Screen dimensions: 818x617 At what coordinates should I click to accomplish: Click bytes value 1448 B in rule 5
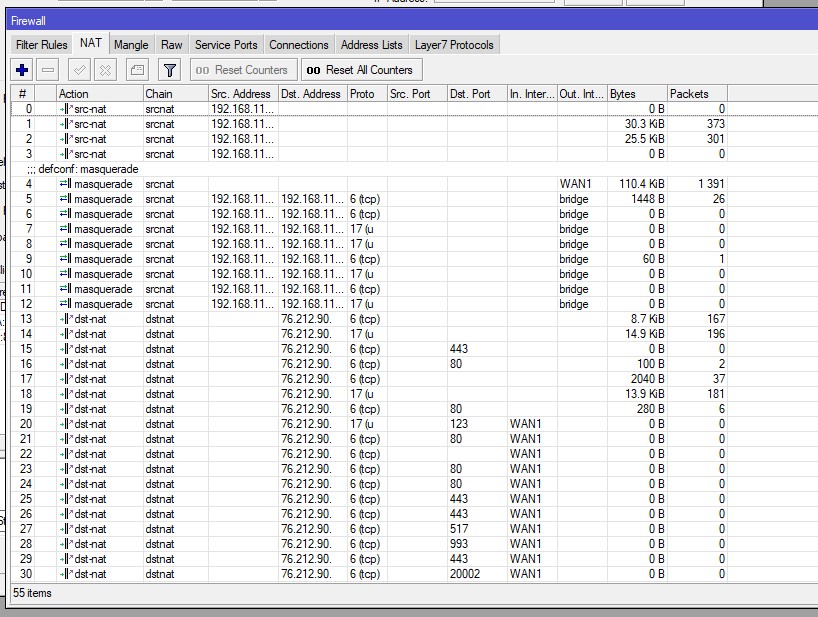(x=648, y=199)
